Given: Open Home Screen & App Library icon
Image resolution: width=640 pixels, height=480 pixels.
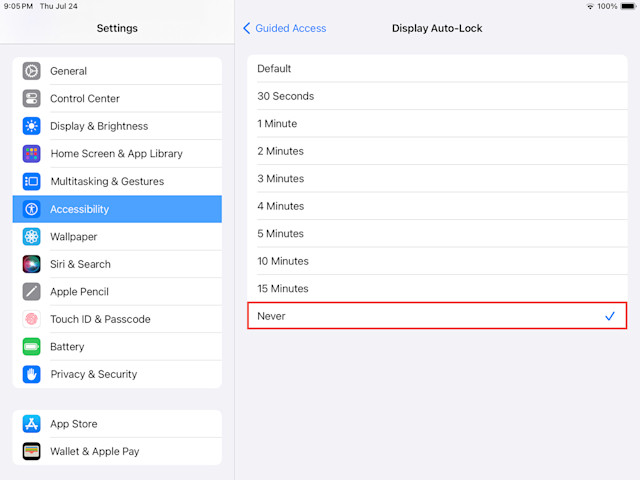Looking at the screenshot, I should [31, 154].
